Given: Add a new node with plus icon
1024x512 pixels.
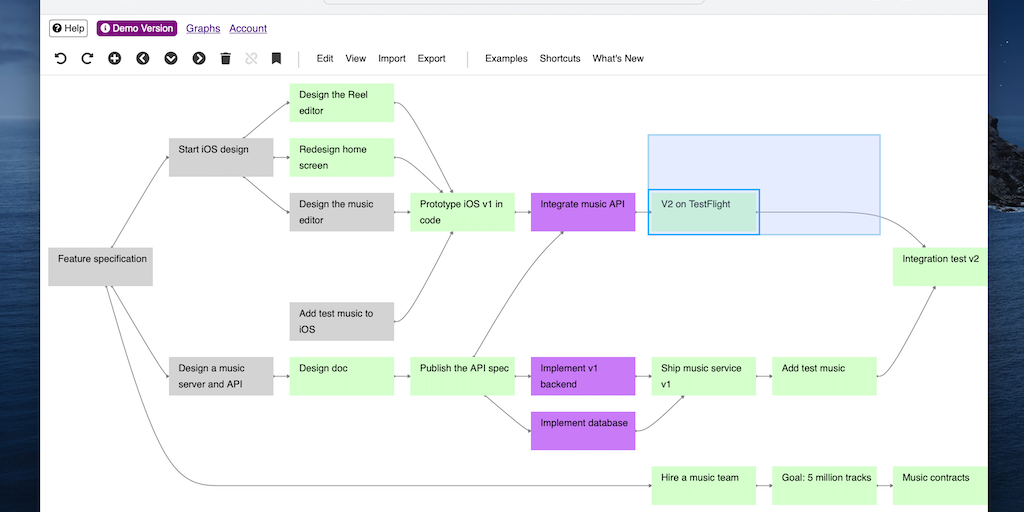Looking at the screenshot, I should click(x=115, y=59).
